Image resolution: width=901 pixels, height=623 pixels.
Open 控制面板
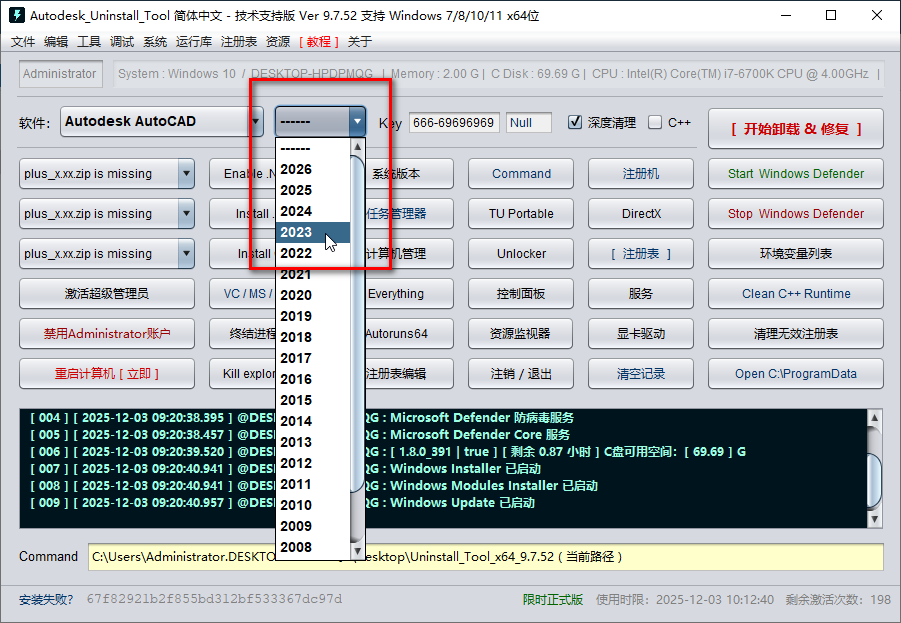coord(521,294)
